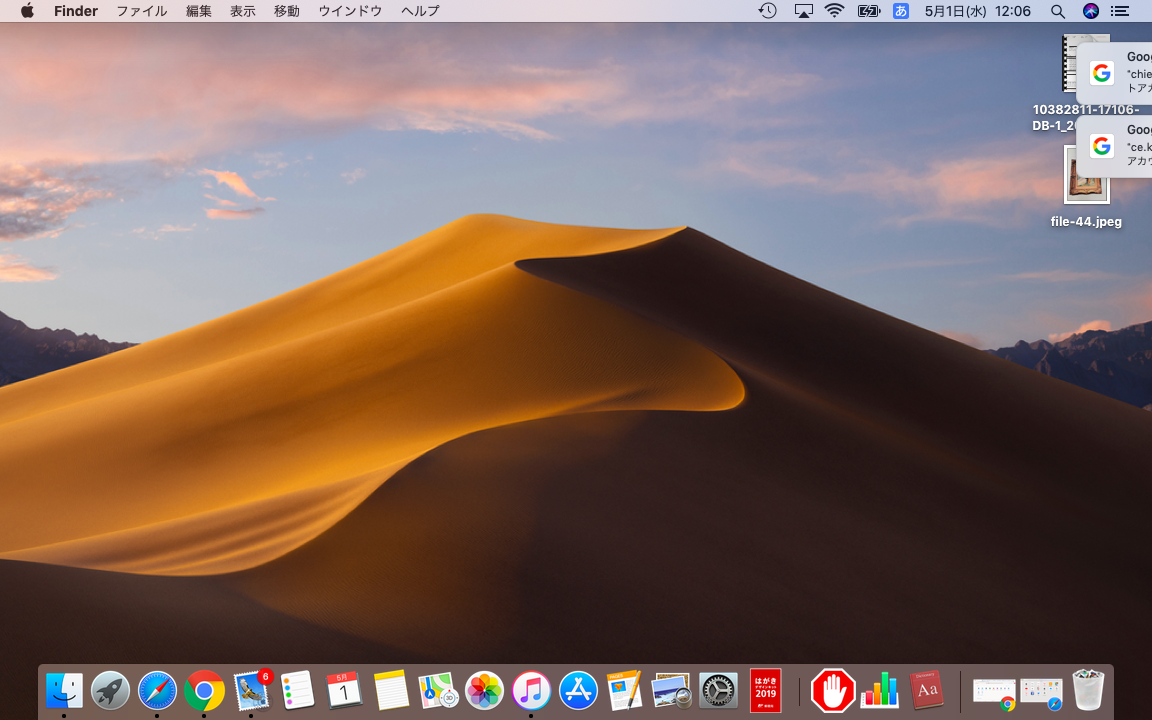Open the Trash in the dock

(1088, 690)
